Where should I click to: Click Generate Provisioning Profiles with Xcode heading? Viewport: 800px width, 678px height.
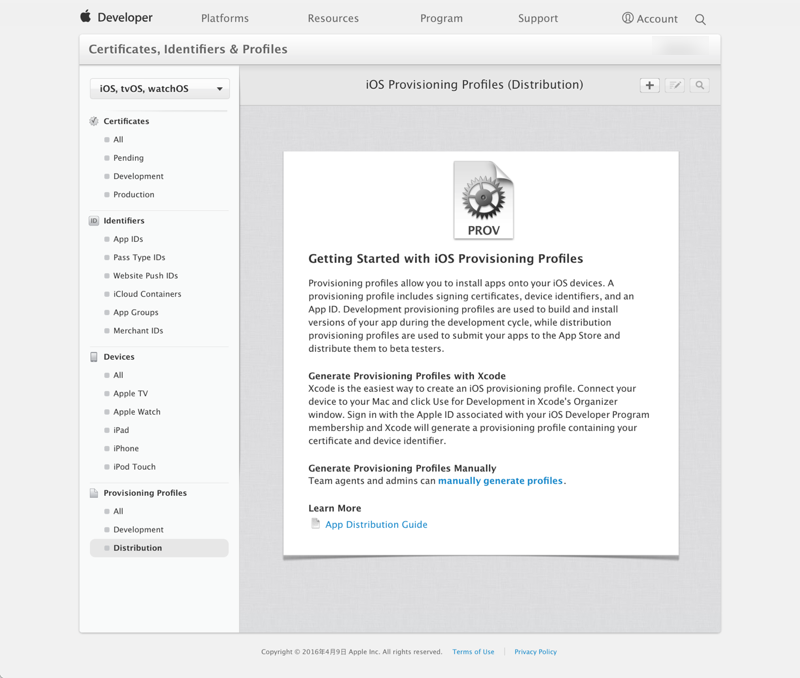point(407,376)
